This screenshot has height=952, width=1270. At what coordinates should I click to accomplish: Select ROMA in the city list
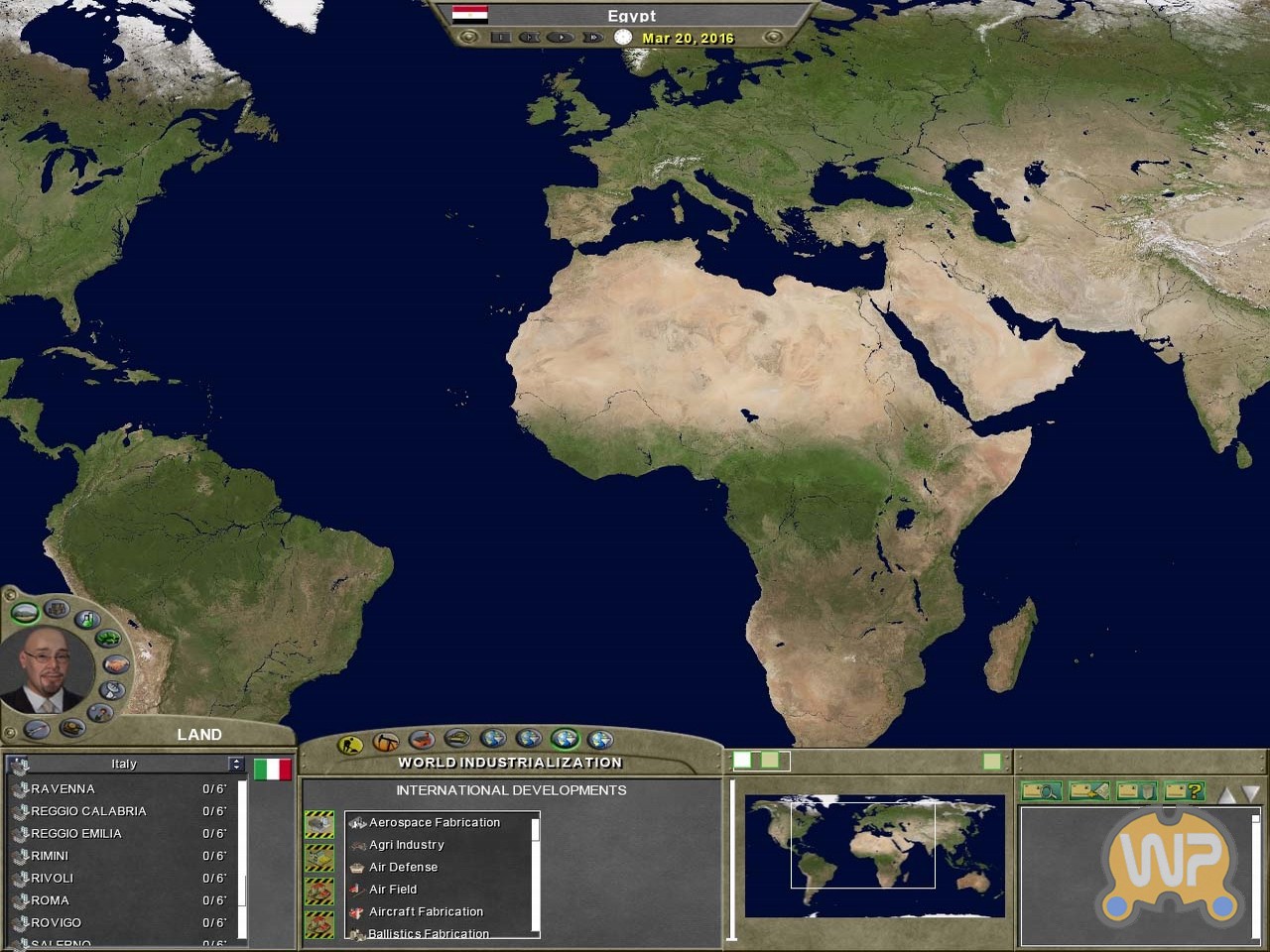click(50, 900)
